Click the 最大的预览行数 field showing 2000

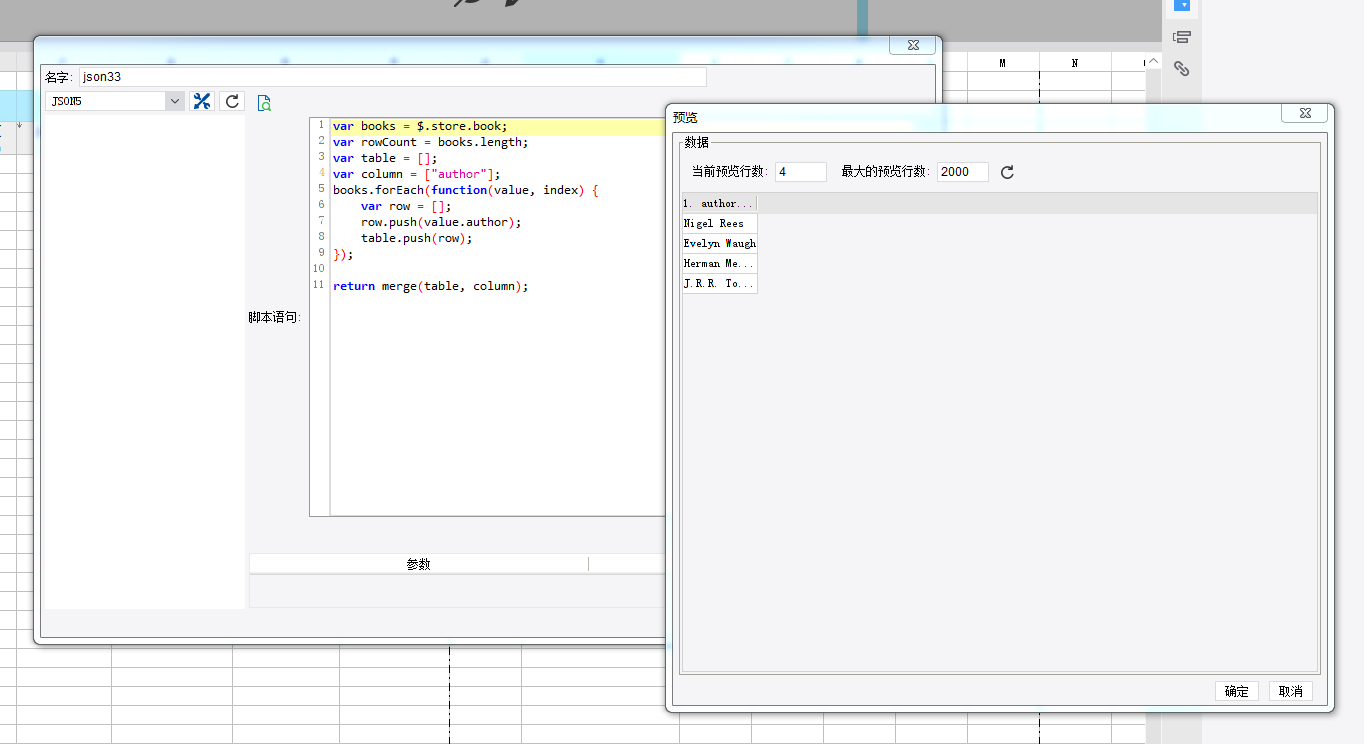click(x=962, y=172)
